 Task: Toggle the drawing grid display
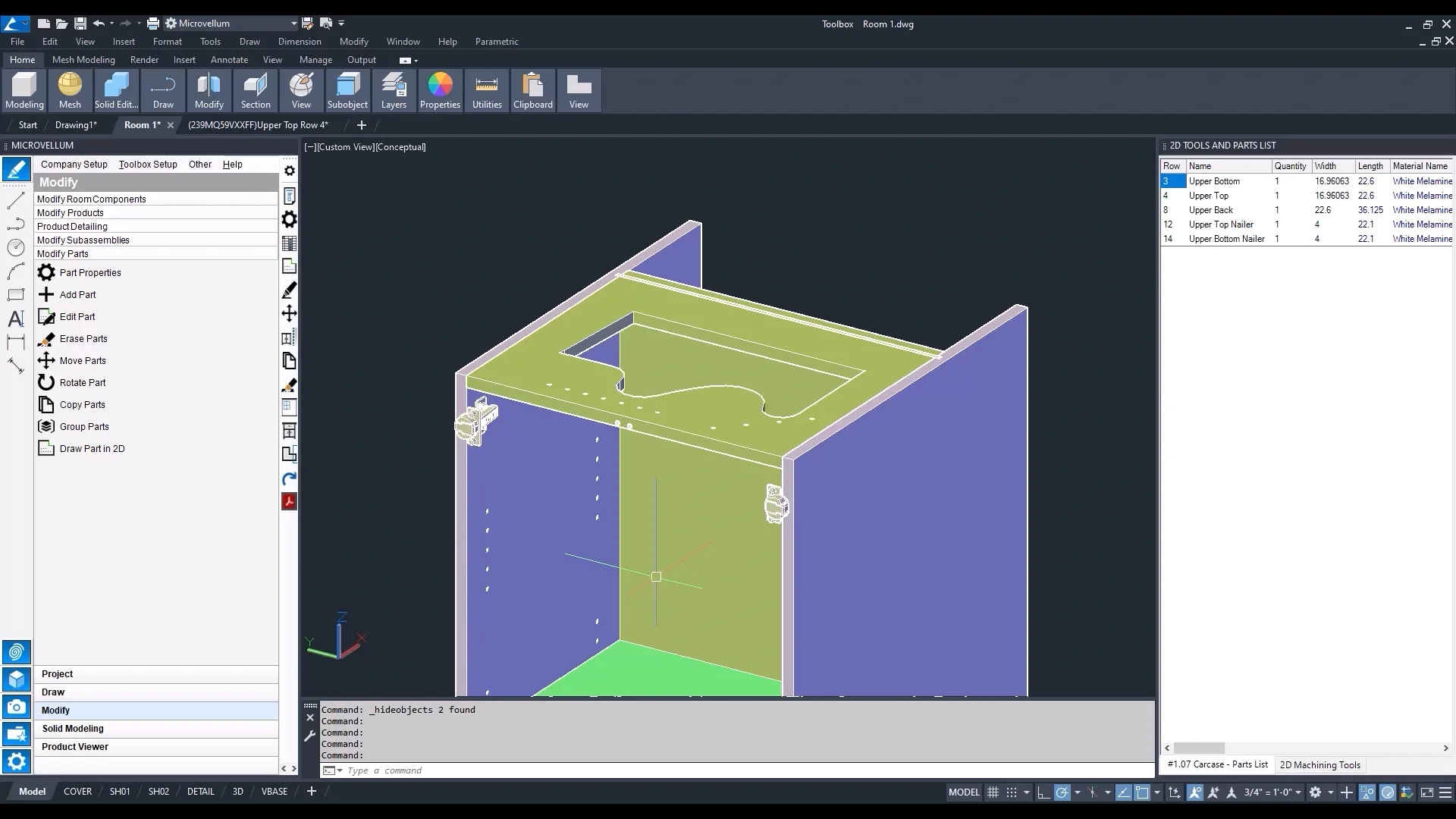pyautogui.click(x=993, y=792)
